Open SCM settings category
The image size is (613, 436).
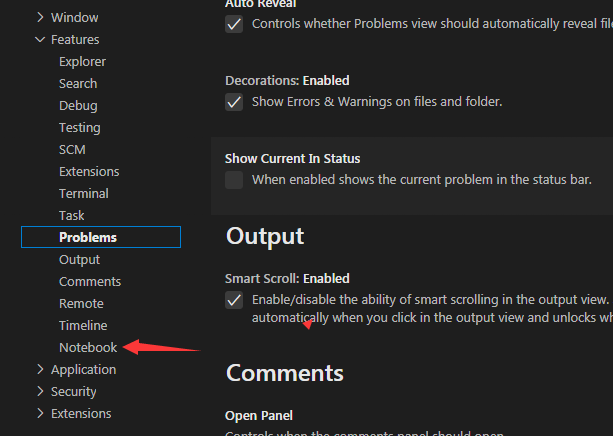coord(72,150)
